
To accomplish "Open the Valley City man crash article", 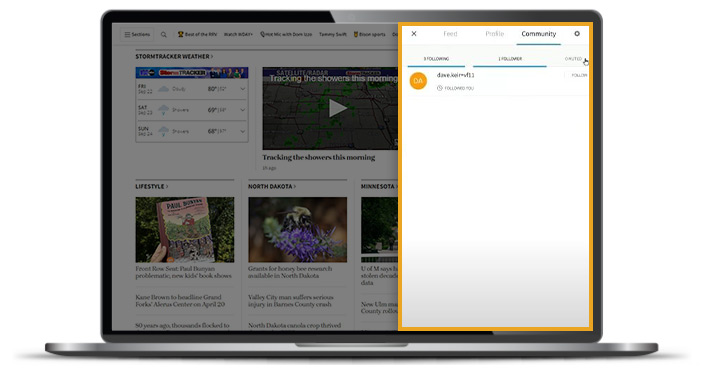I will click(290, 300).
